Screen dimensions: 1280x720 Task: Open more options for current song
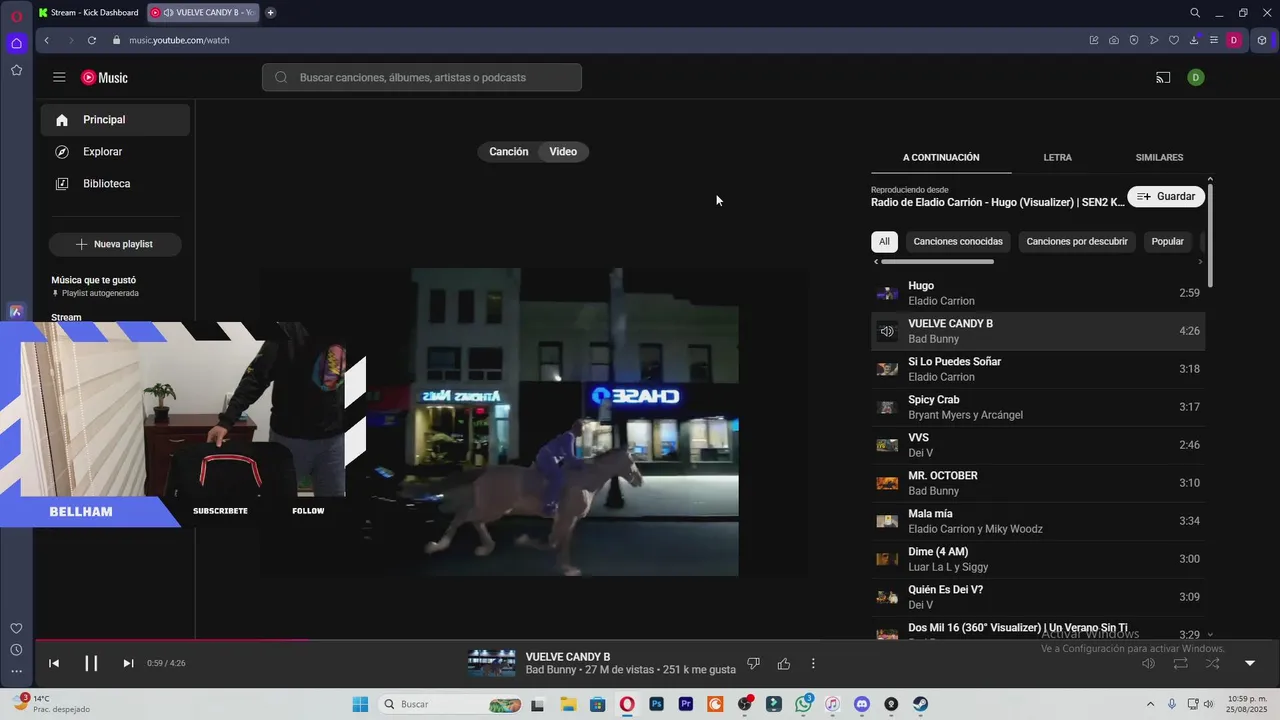pos(813,663)
